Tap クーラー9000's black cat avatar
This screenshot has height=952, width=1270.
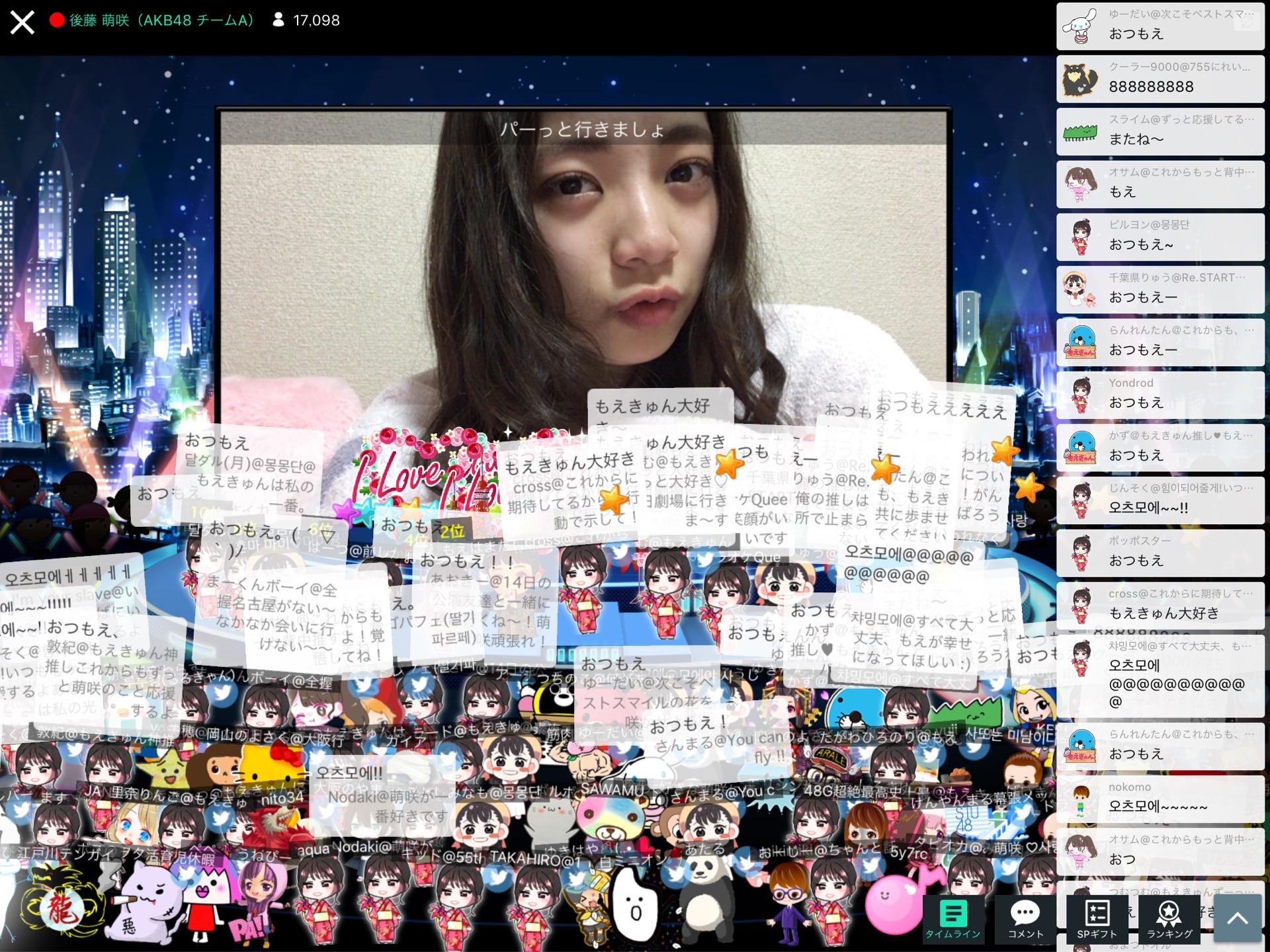(1081, 79)
